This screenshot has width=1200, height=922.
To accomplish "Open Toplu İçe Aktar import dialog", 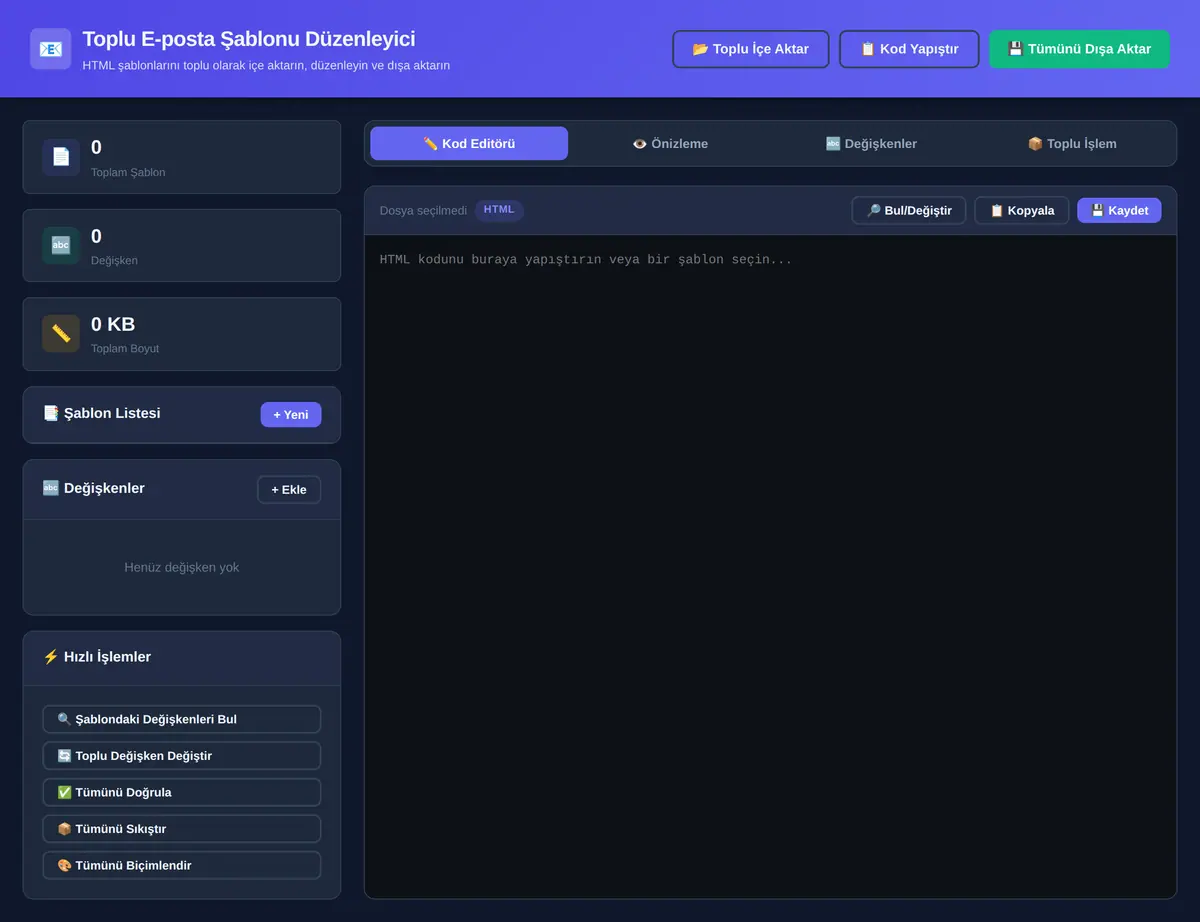I will click(x=750, y=49).
